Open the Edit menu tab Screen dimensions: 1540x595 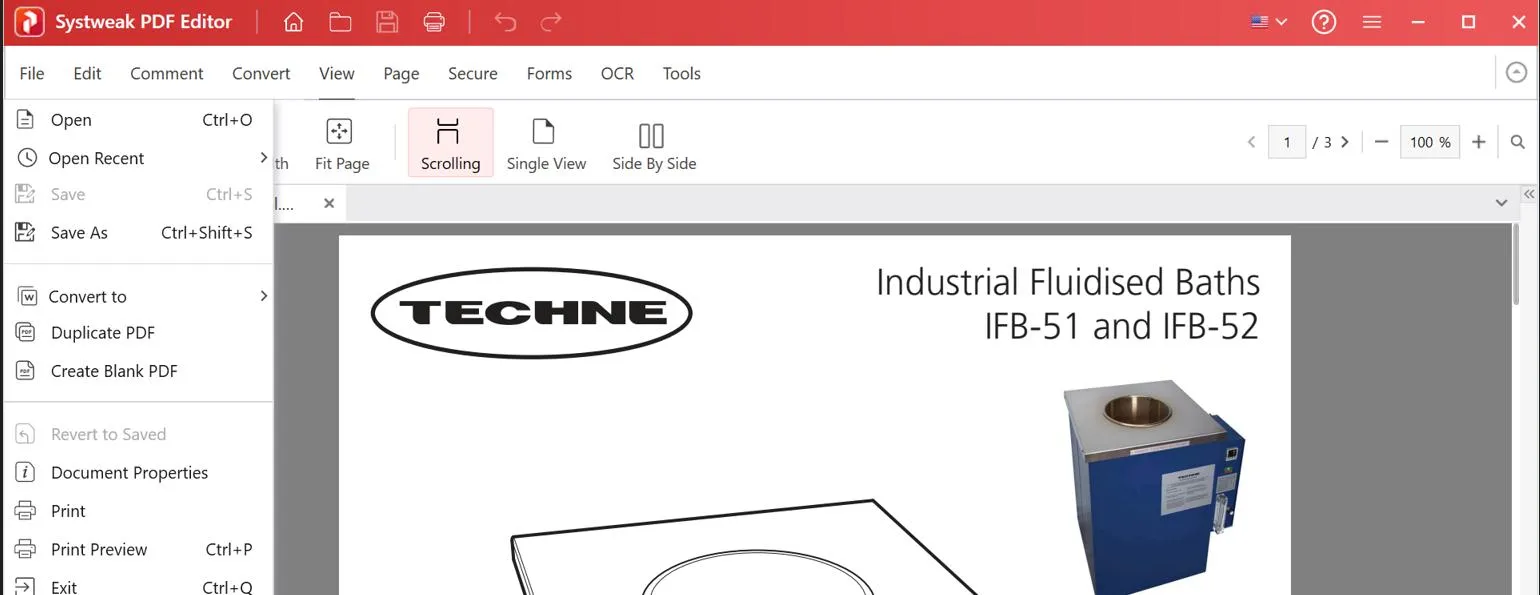[87, 73]
